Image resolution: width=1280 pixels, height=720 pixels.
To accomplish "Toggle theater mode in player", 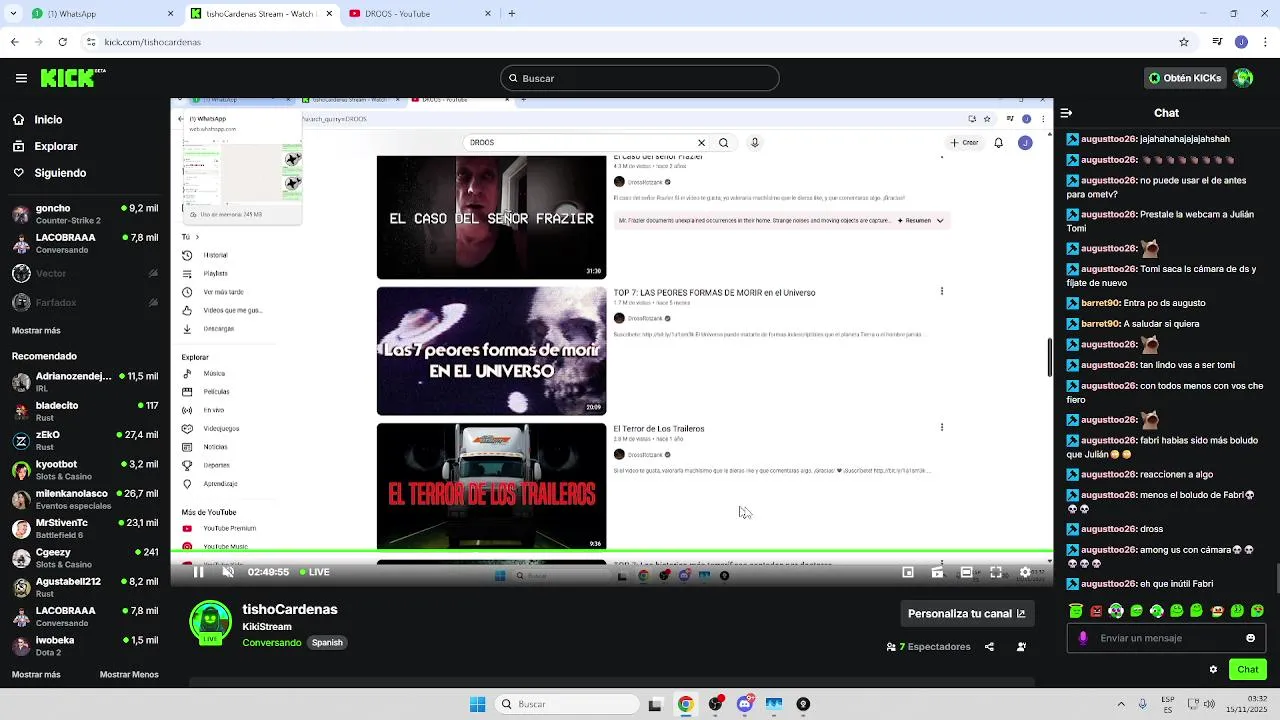I will (x=966, y=572).
